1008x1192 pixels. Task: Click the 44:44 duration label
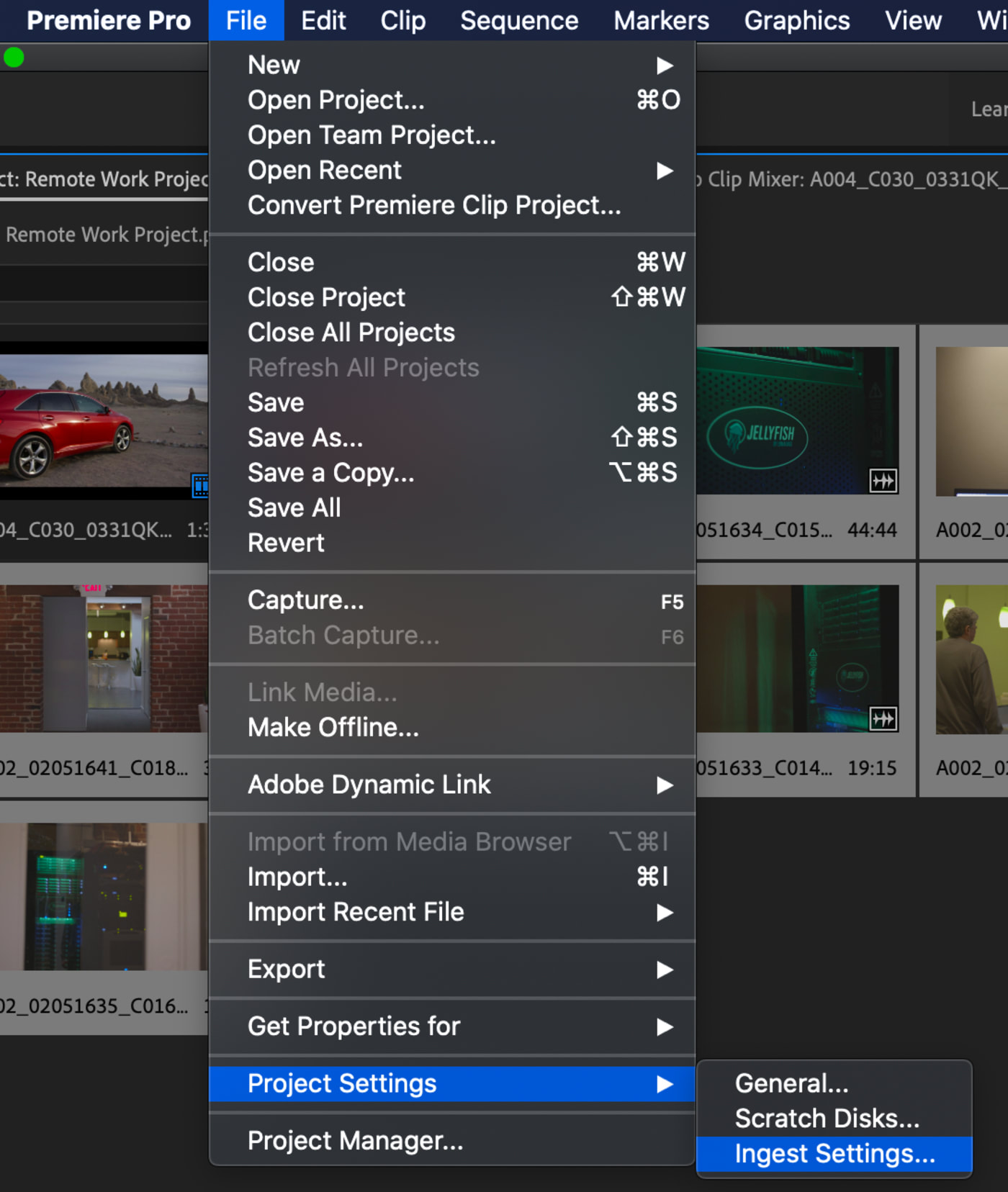[x=872, y=530]
